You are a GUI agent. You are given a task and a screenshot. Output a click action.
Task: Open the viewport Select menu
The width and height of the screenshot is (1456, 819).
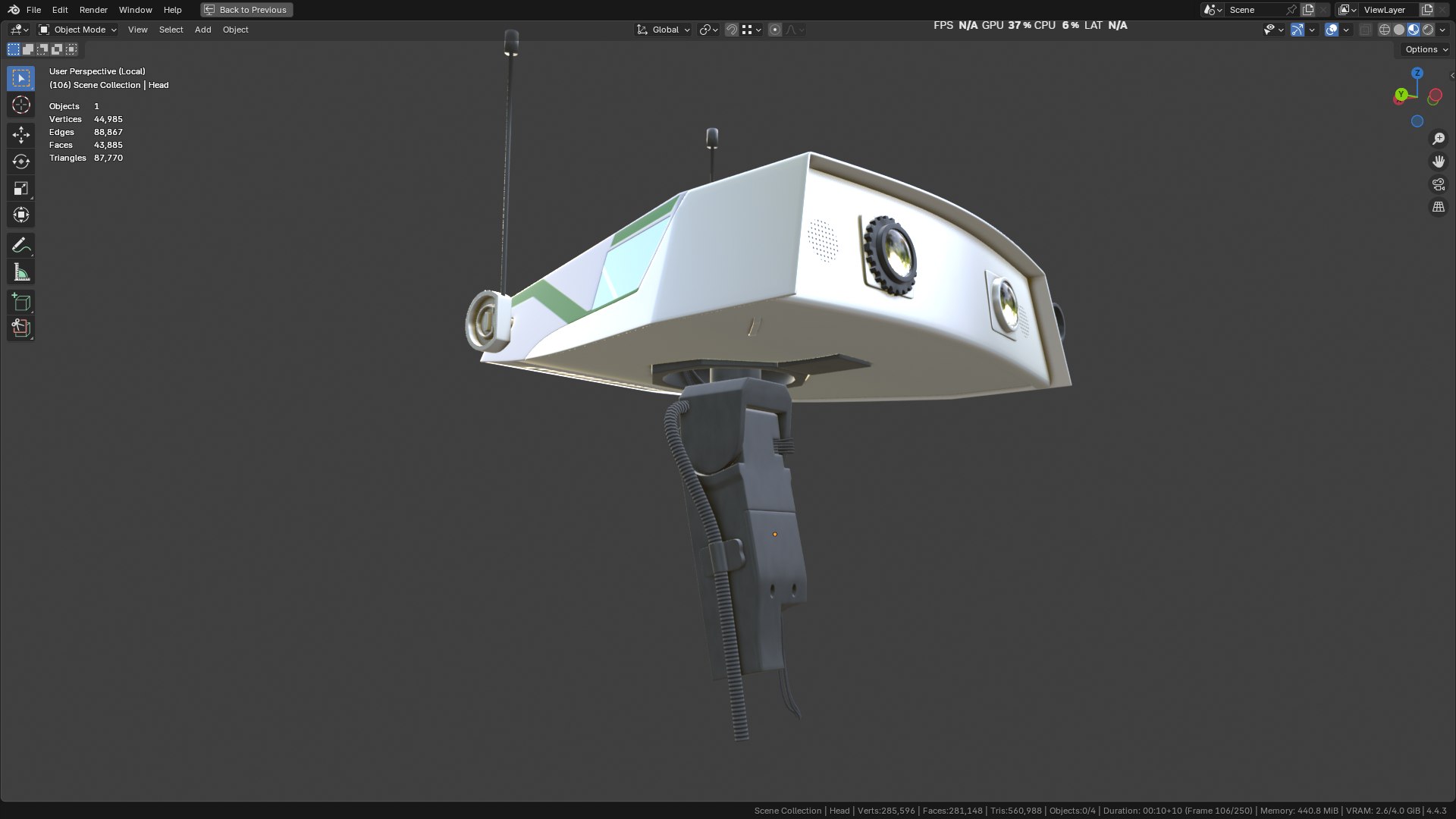[171, 30]
